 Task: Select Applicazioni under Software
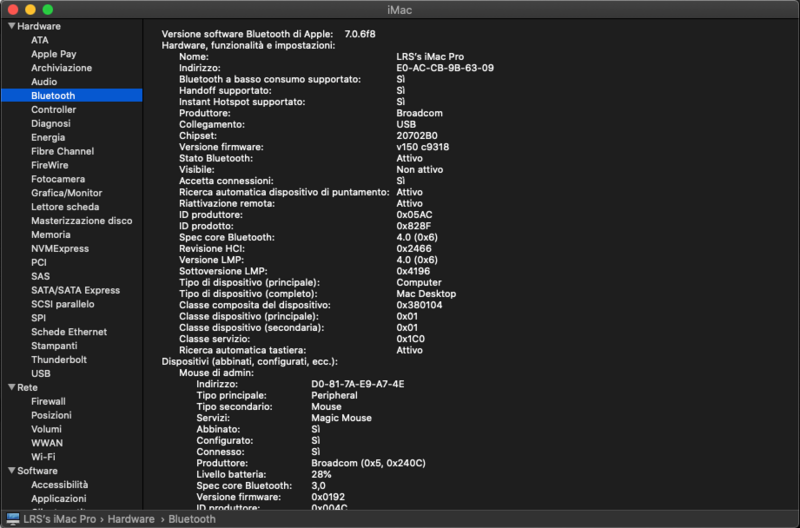pyautogui.click(x=58, y=499)
